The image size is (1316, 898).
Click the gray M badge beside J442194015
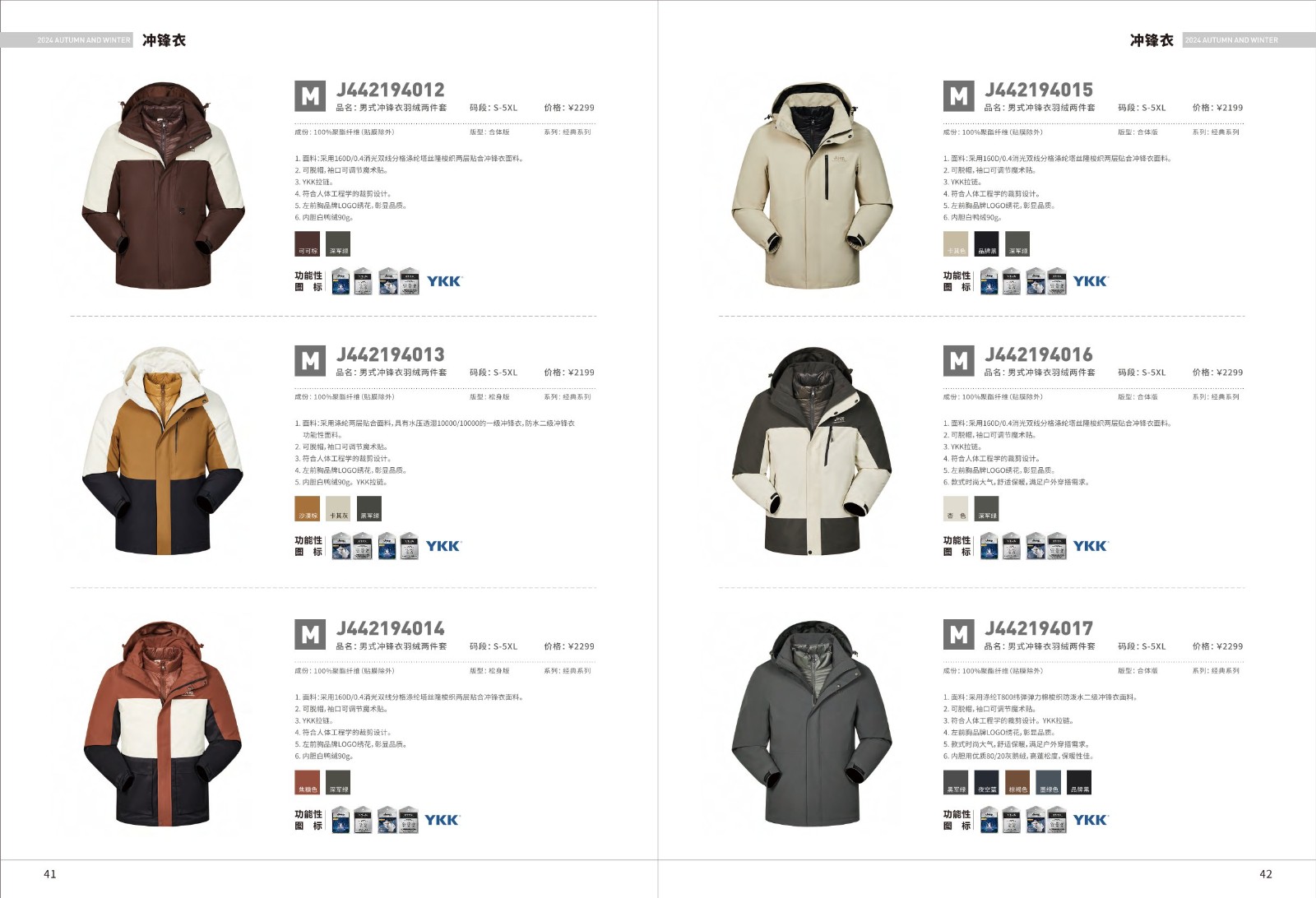tap(959, 96)
